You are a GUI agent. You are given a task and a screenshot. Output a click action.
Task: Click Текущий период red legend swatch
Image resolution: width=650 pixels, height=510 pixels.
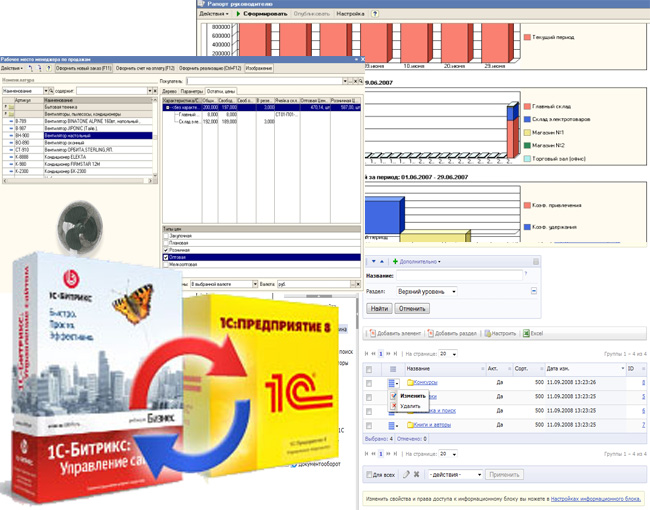(527, 37)
